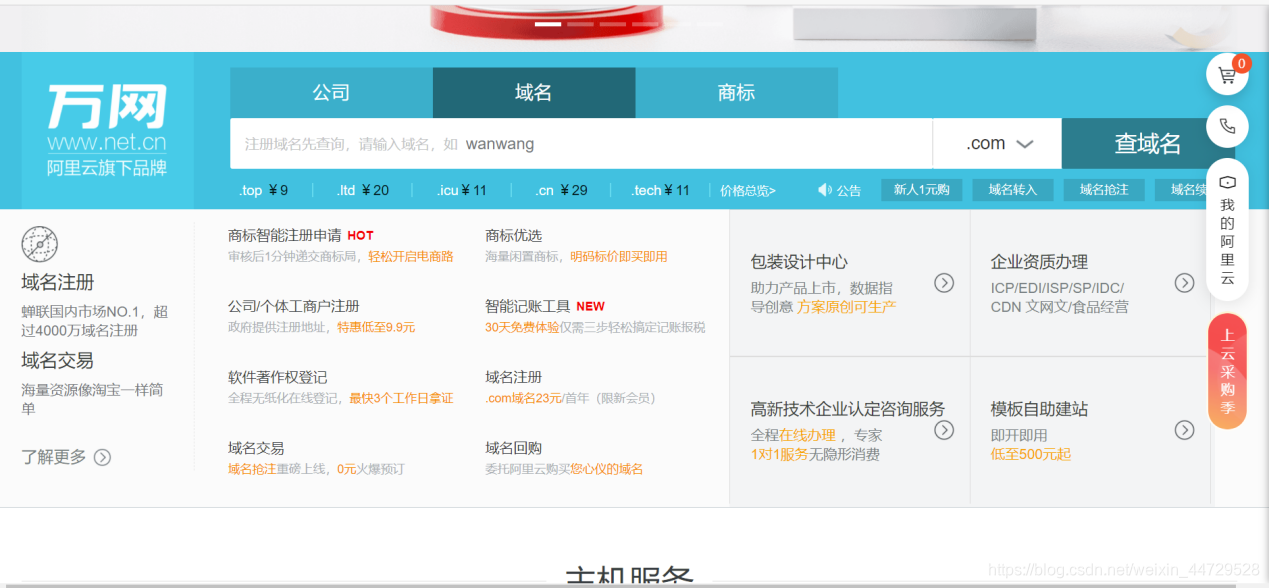Click the compass icon above 域名注册
This screenshot has width=1269, height=588.
point(39,244)
